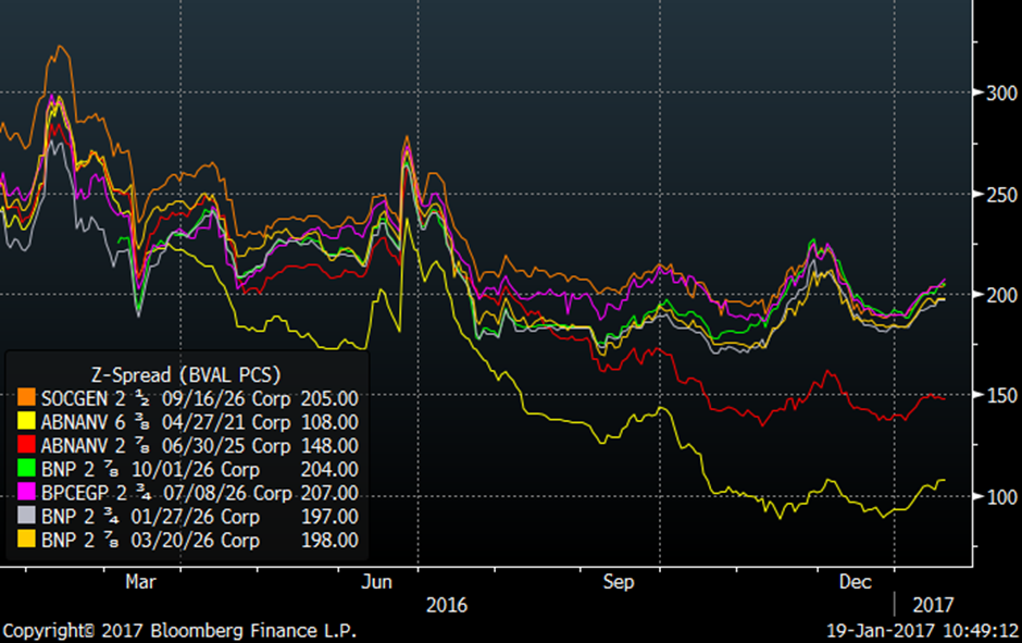Click the green BNP 10/01/26 legend swatch
This screenshot has width=1022, height=643.
pyautogui.click(x=26, y=469)
